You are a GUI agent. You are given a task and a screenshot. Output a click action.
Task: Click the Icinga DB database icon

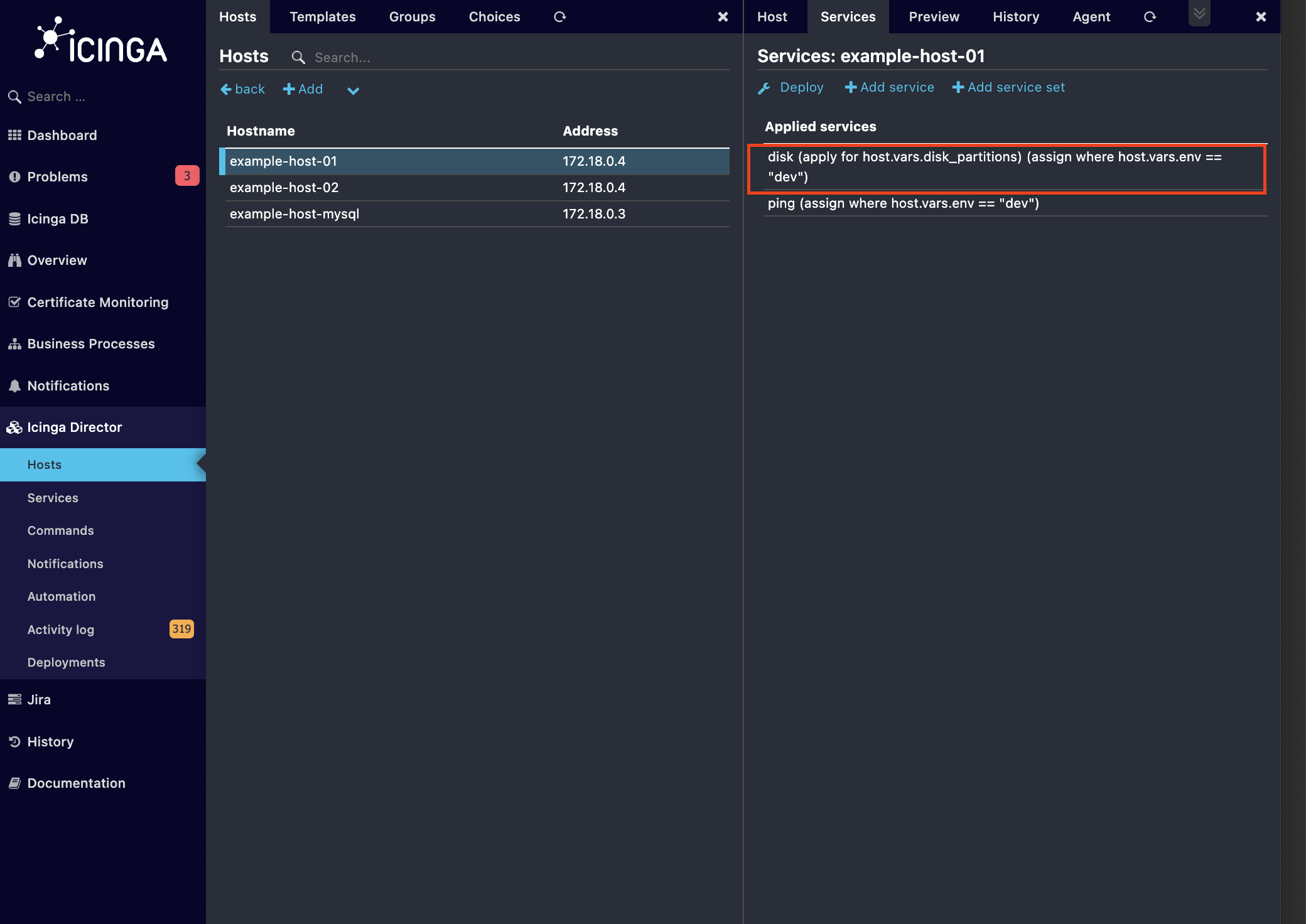[14, 218]
